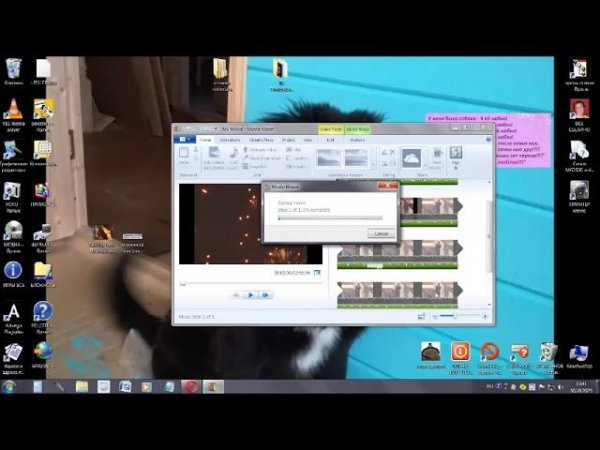Click Snapshot in the Add group
The image size is (600, 450).
click(255, 166)
